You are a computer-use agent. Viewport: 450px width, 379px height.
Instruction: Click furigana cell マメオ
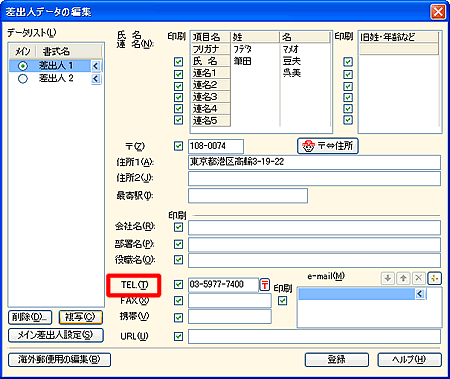[291, 49]
